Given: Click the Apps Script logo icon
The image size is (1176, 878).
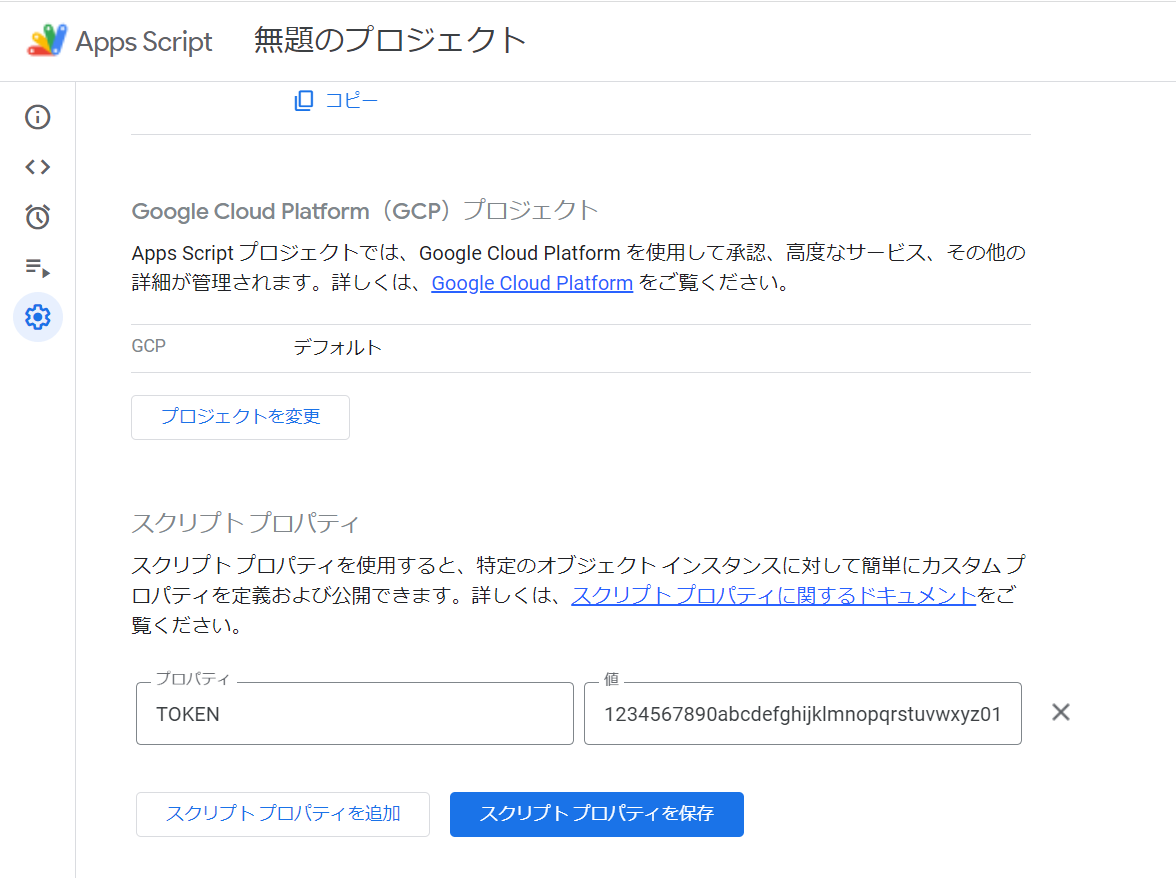Looking at the screenshot, I should (x=46, y=40).
